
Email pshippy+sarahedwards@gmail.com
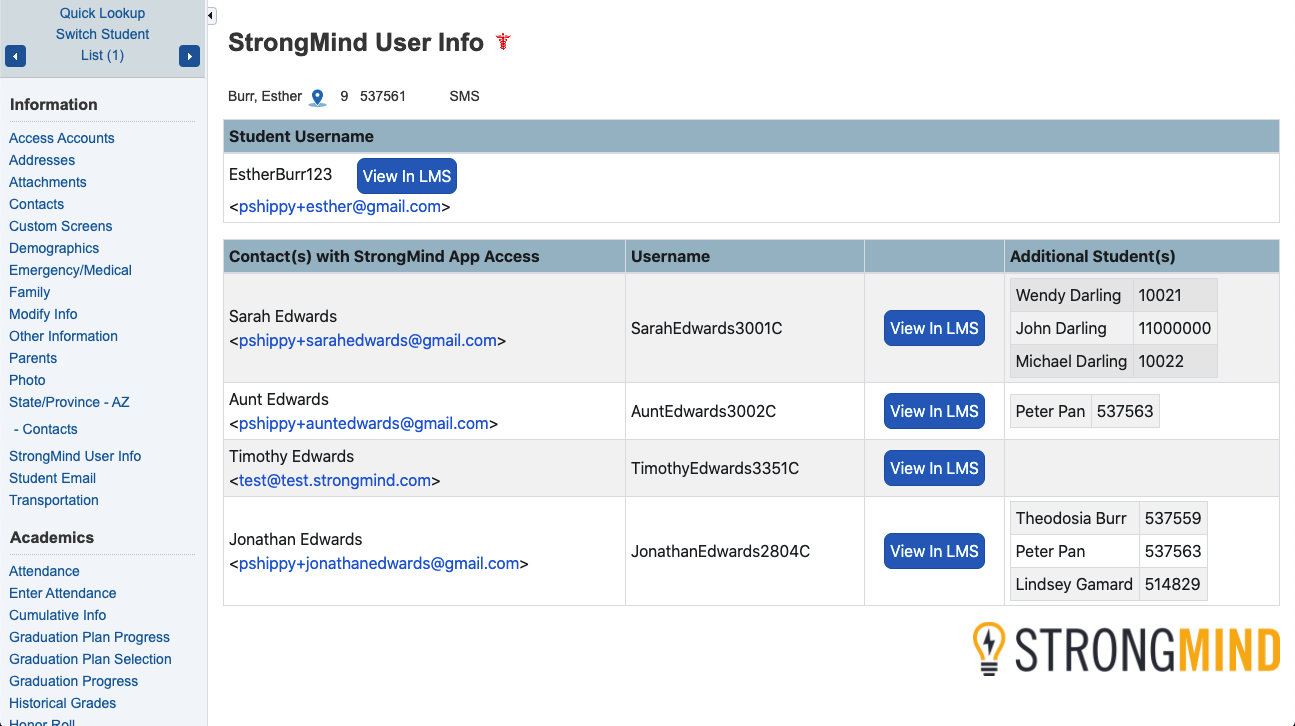coord(368,341)
